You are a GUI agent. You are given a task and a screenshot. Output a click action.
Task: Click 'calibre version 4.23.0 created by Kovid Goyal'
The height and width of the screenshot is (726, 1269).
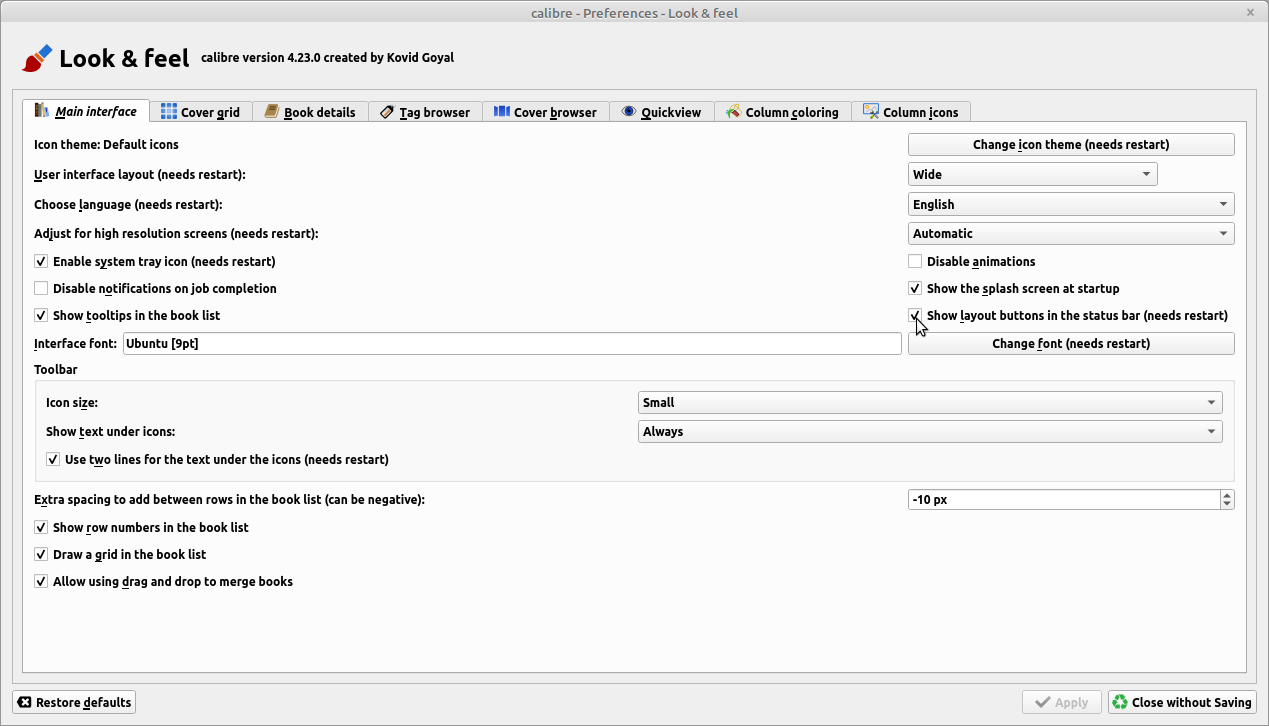click(327, 58)
